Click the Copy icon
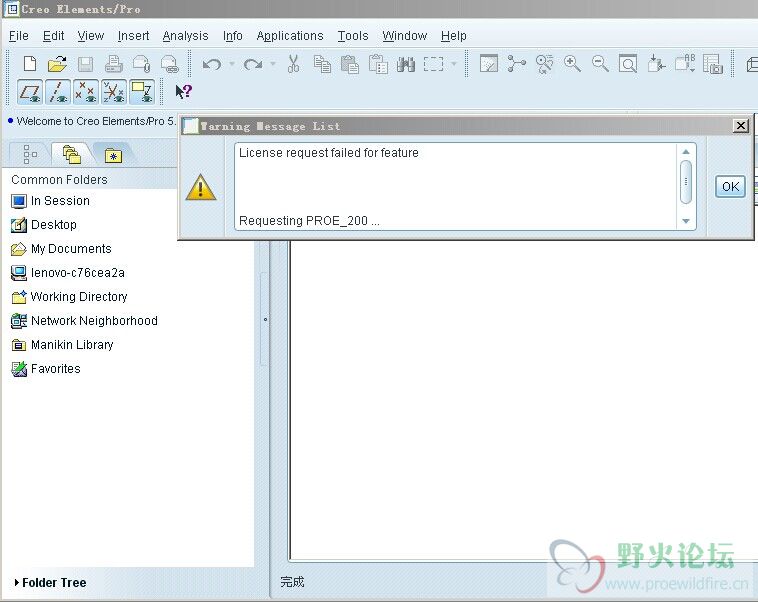758x602 pixels. (x=322, y=64)
